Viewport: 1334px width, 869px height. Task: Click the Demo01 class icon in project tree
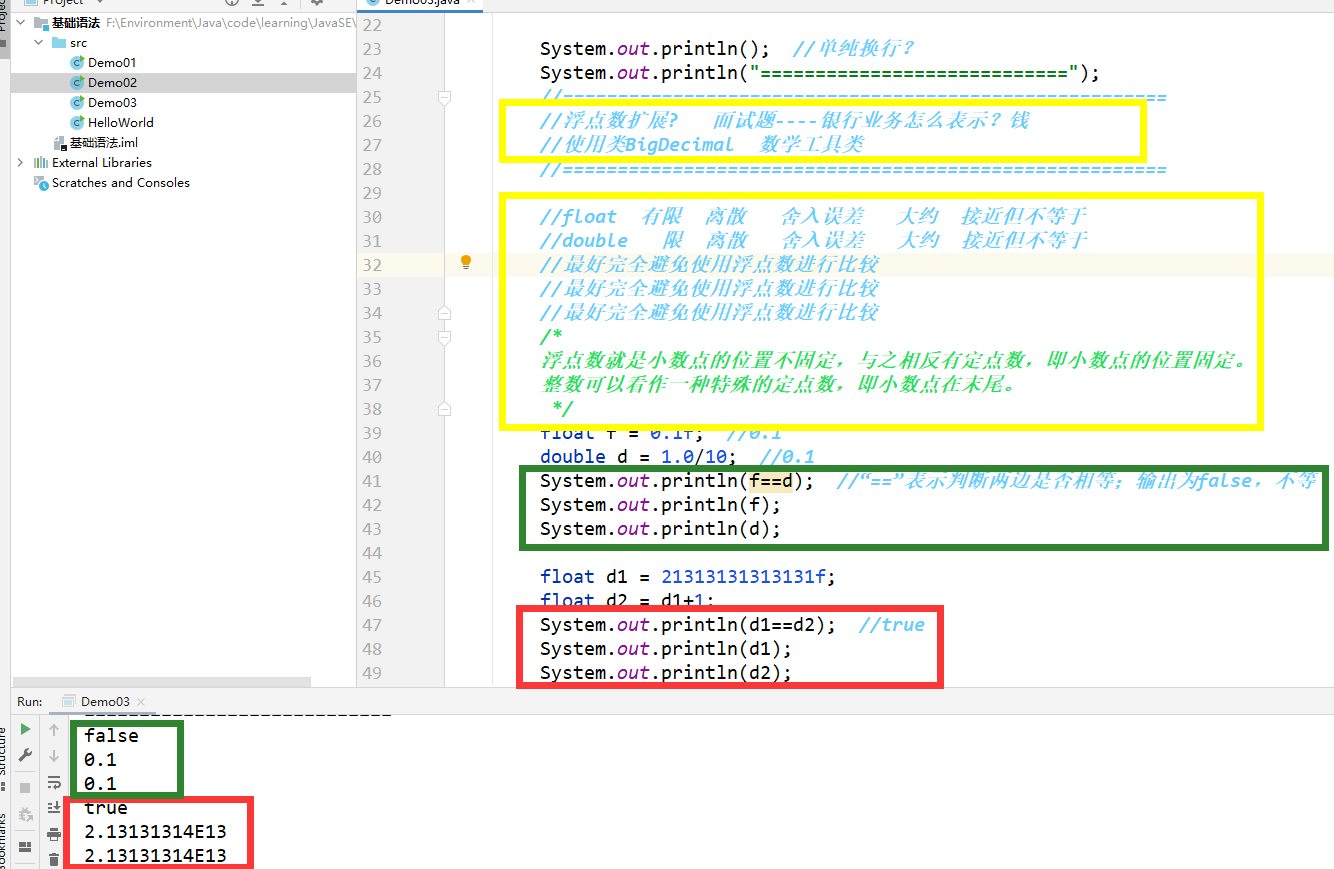tap(77, 62)
